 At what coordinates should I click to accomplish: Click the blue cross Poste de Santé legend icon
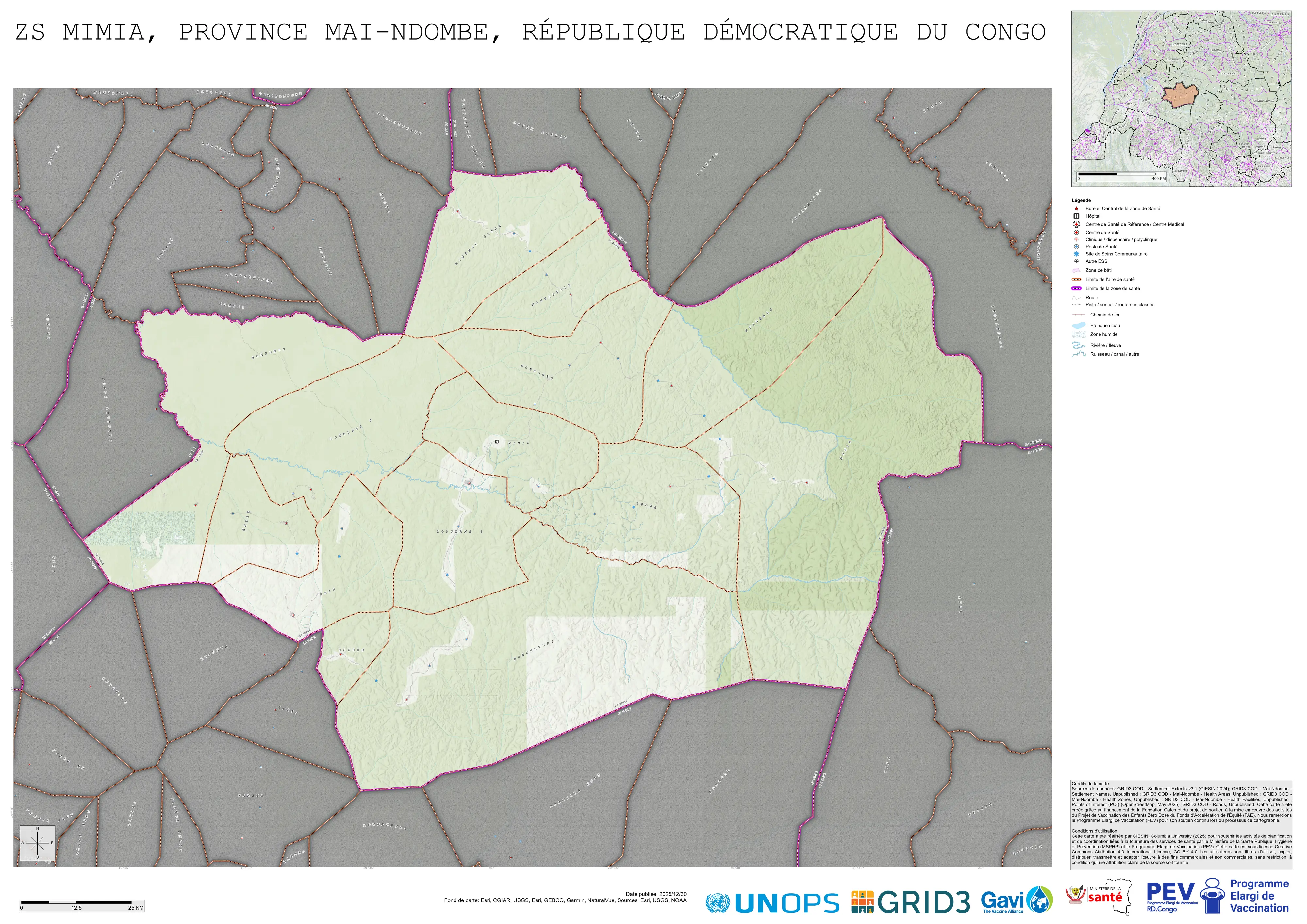click(1076, 247)
